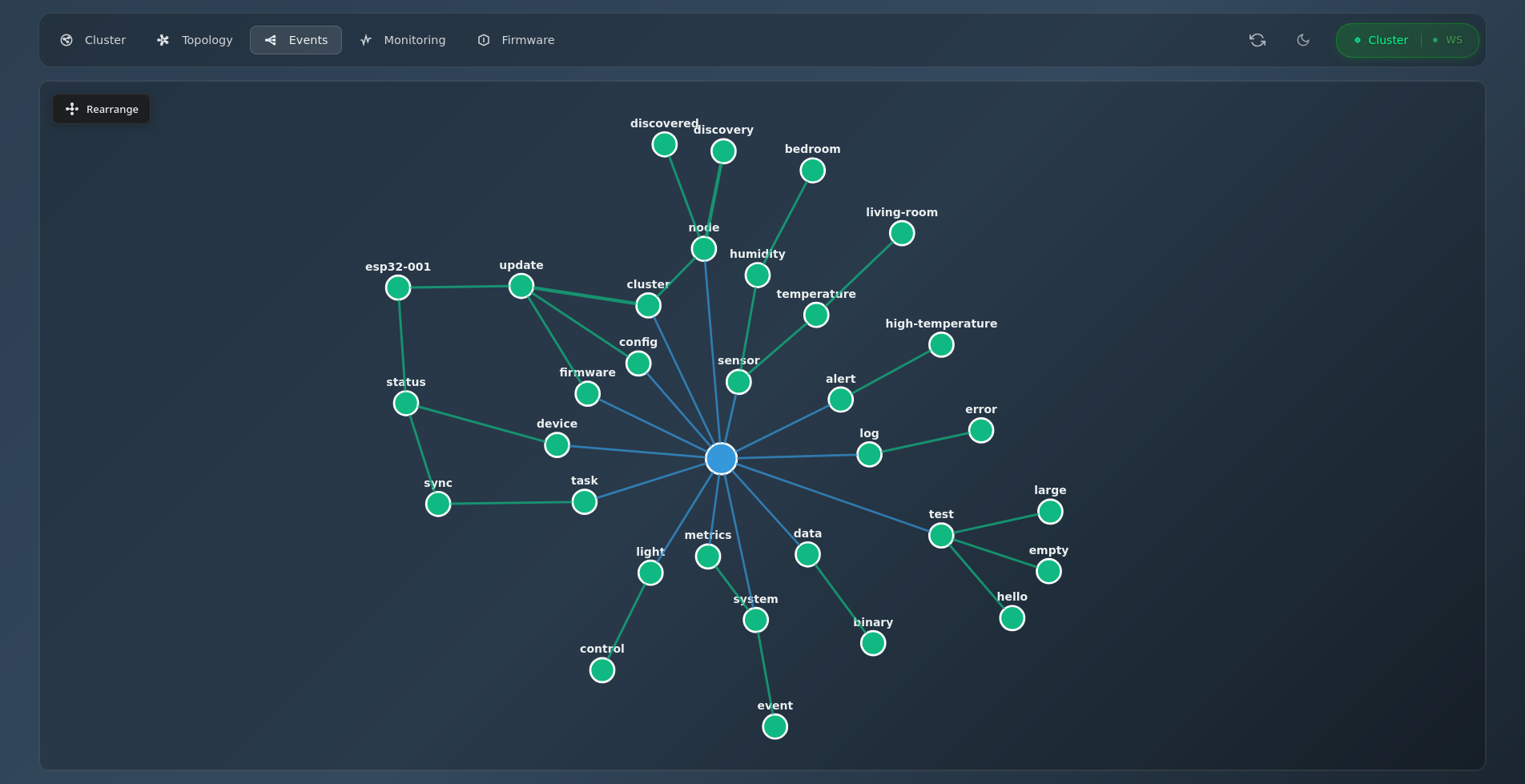Select the Cluster globe icon in navbar
The height and width of the screenshot is (784, 1525).
click(x=66, y=39)
